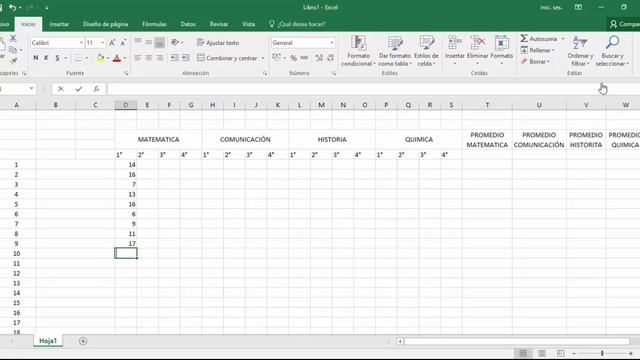Decrease indent icon

(174, 58)
